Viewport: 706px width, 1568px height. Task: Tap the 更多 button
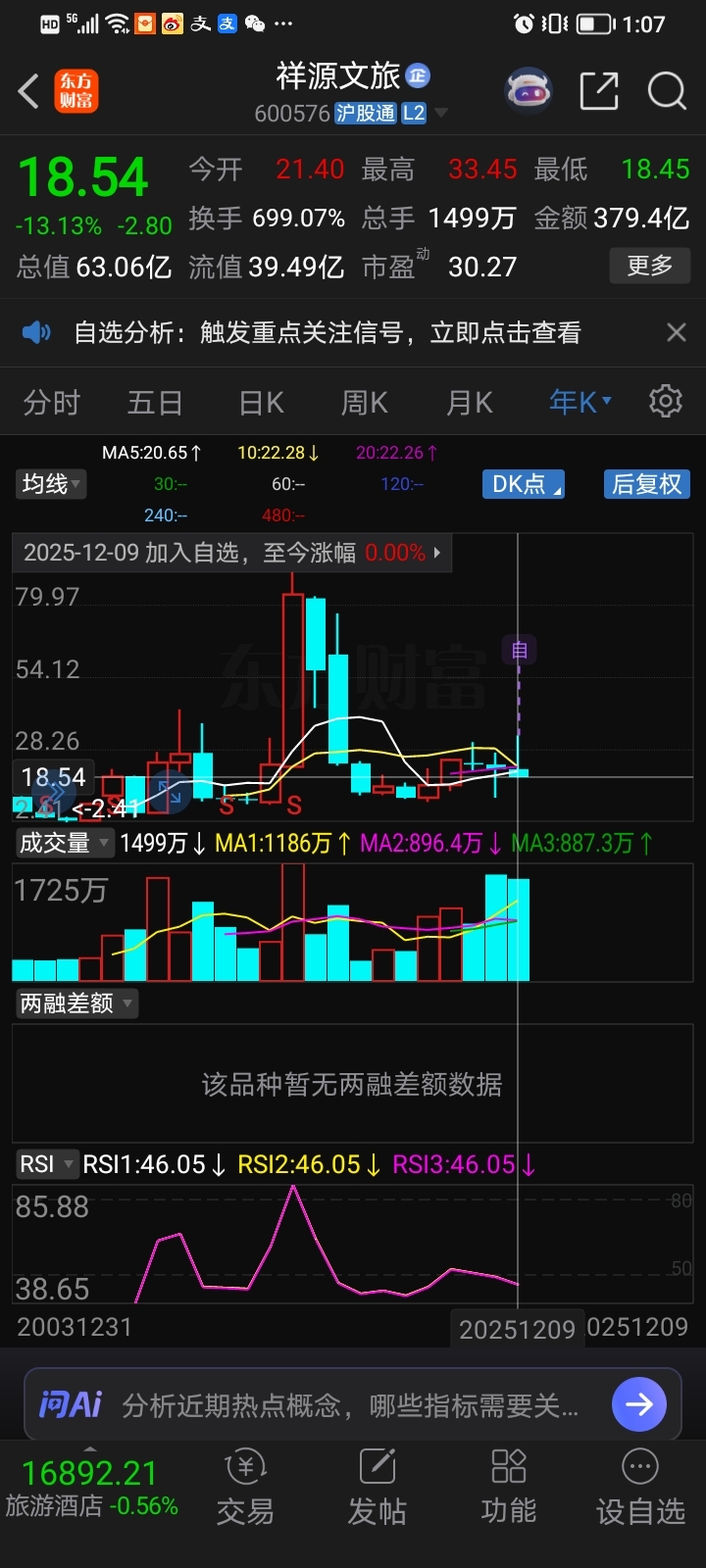[649, 266]
